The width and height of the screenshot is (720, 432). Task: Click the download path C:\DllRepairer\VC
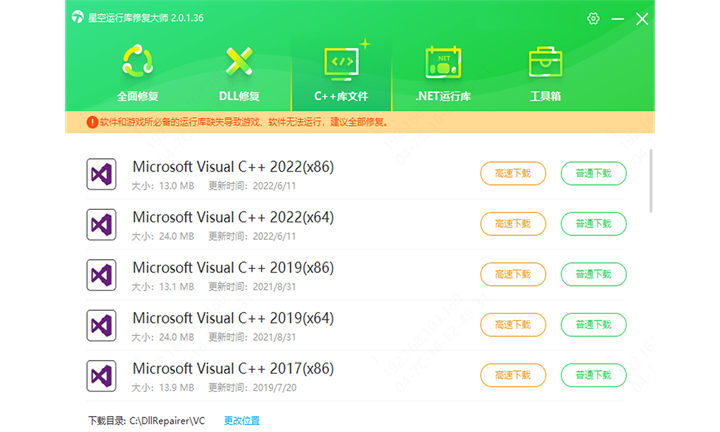167,421
